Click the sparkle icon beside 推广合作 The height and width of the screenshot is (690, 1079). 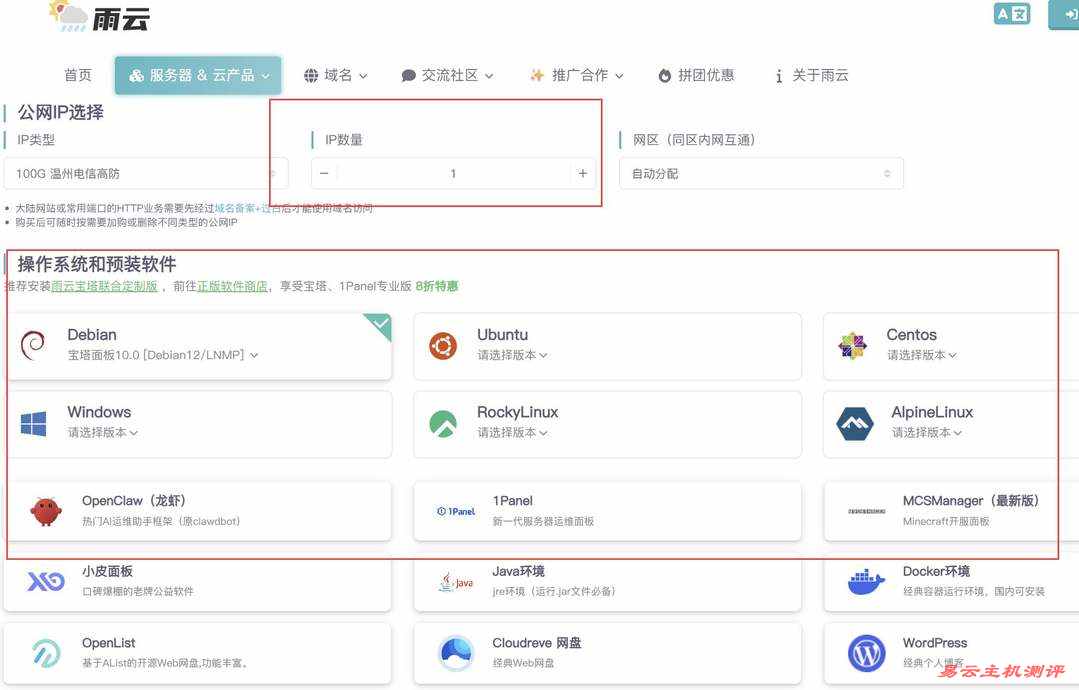[x=537, y=76]
